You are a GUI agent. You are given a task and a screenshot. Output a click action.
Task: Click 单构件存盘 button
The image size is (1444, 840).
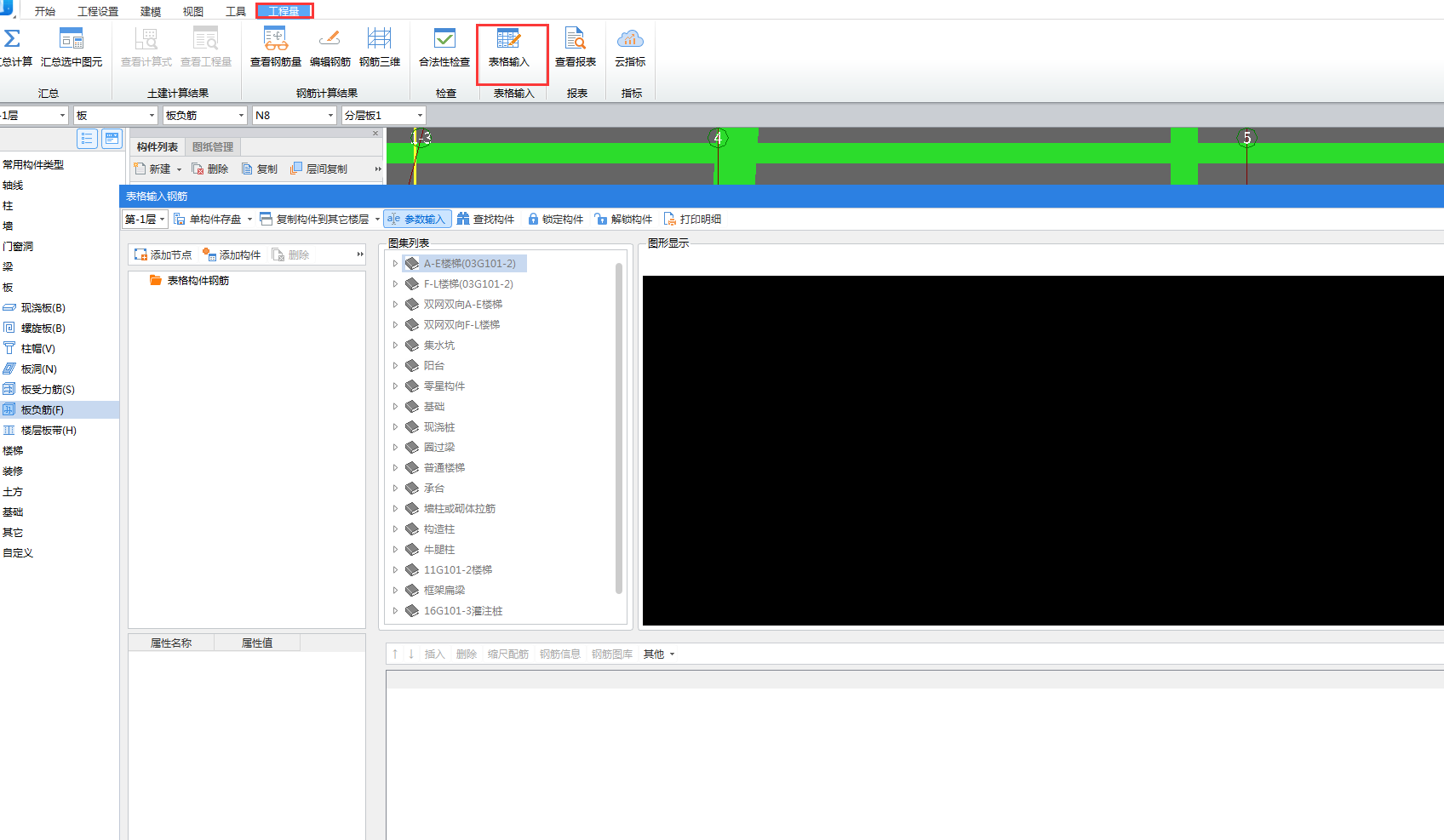pos(208,219)
